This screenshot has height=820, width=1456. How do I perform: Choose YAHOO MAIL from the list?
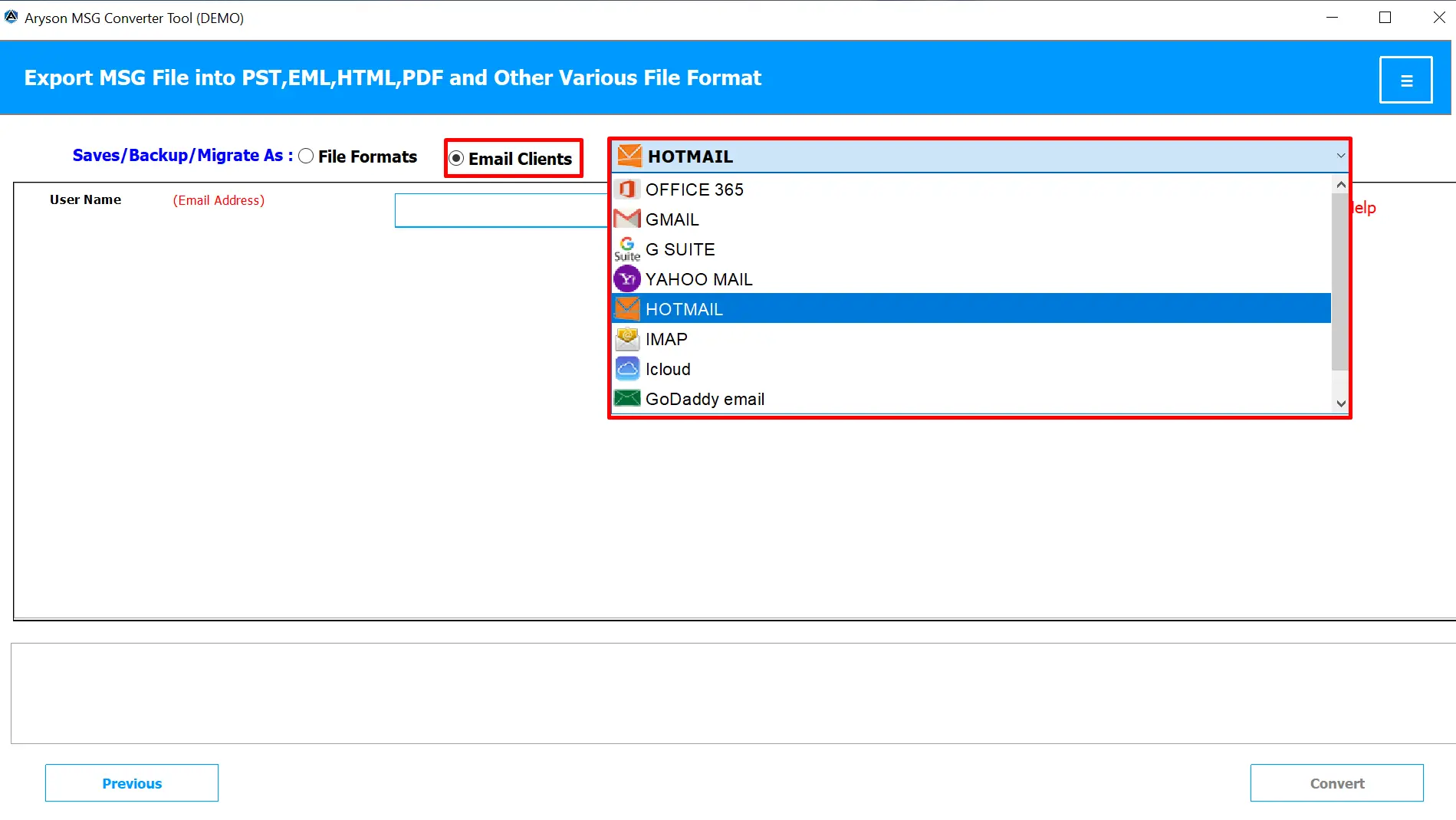[971, 279]
